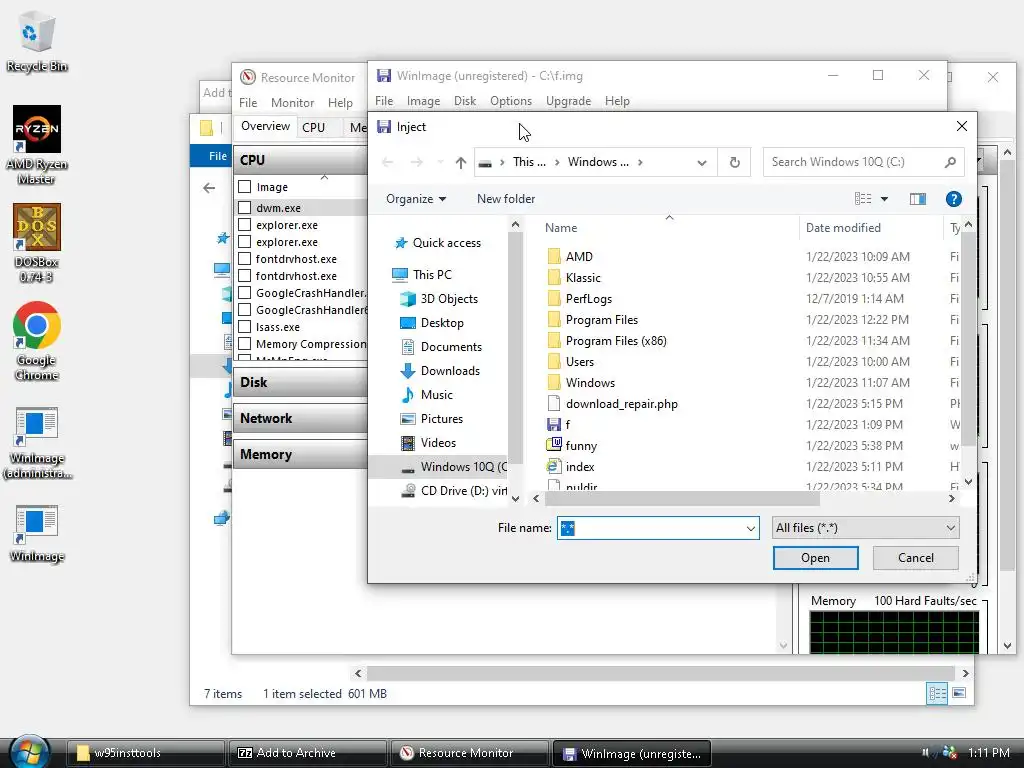Open WinImage File menu
Viewport: 1024px width, 768px height.
pyautogui.click(x=383, y=101)
